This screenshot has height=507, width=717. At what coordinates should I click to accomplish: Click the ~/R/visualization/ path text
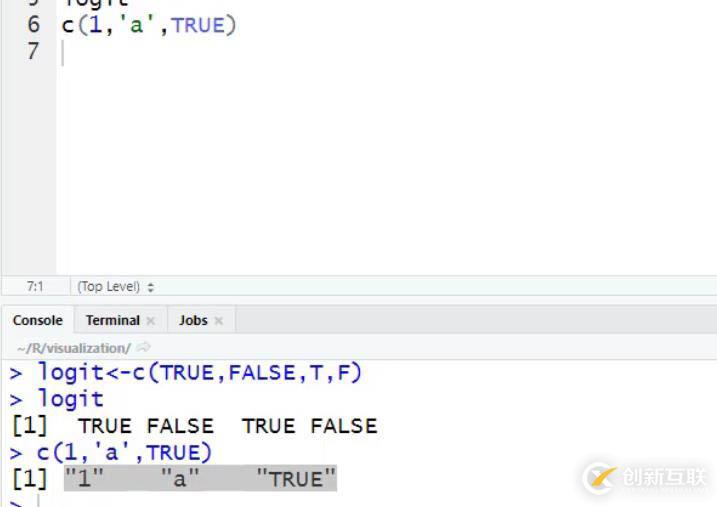(x=74, y=348)
